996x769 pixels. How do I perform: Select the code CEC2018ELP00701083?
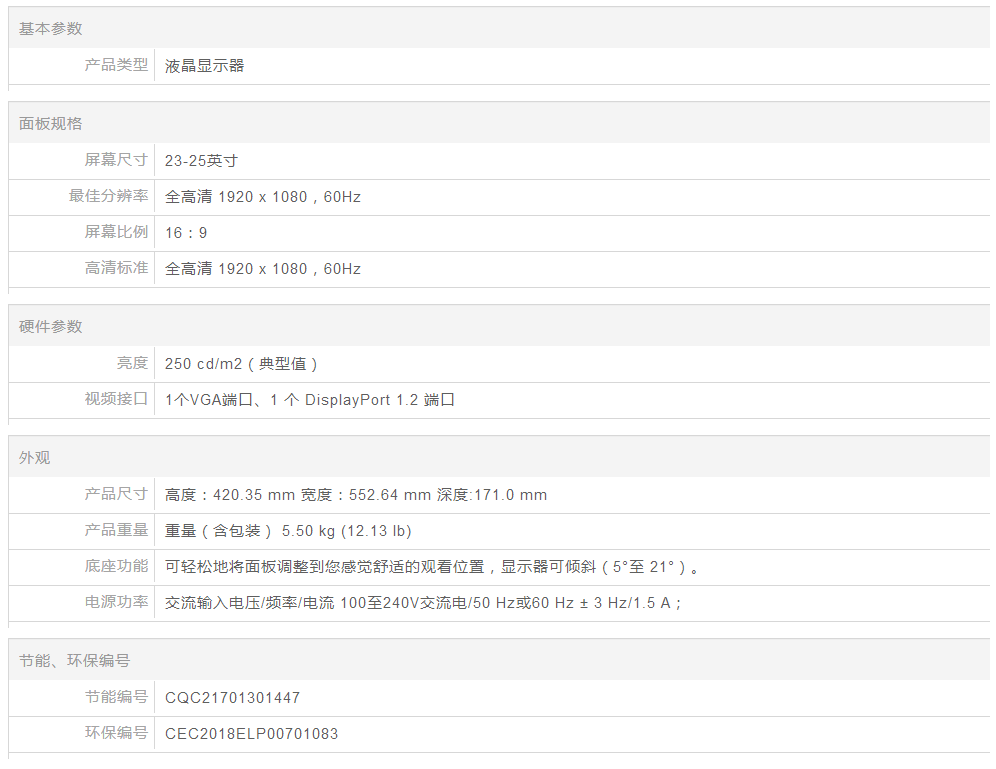point(251,734)
